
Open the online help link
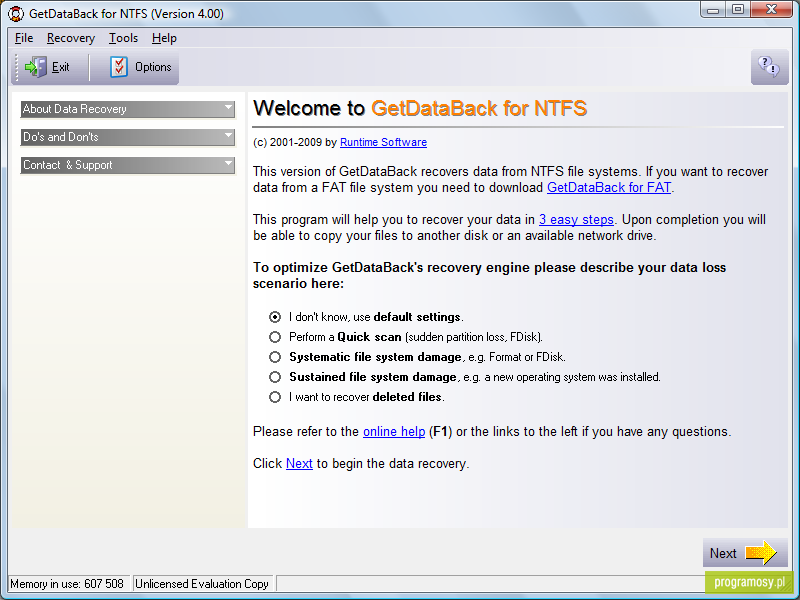pos(394,432)
